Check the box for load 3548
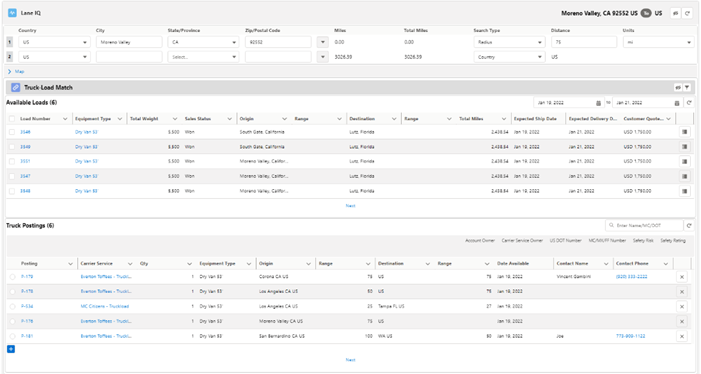 point(12,191)
